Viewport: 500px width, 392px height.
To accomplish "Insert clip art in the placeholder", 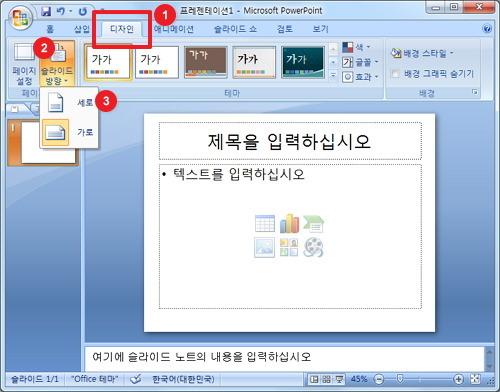I will (289, 247).
